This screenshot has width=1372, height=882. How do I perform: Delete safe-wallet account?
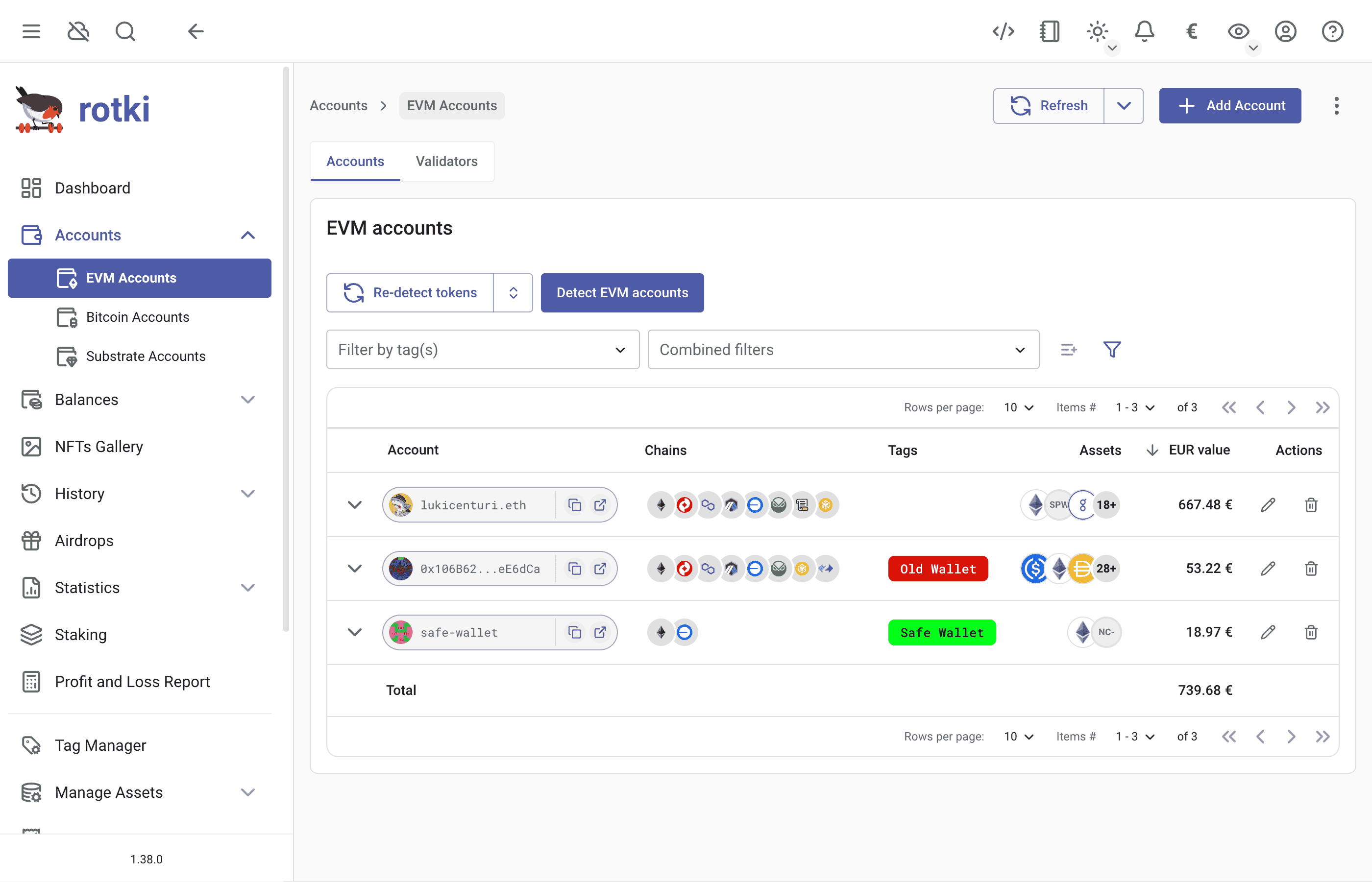[x=1311, y=632]
